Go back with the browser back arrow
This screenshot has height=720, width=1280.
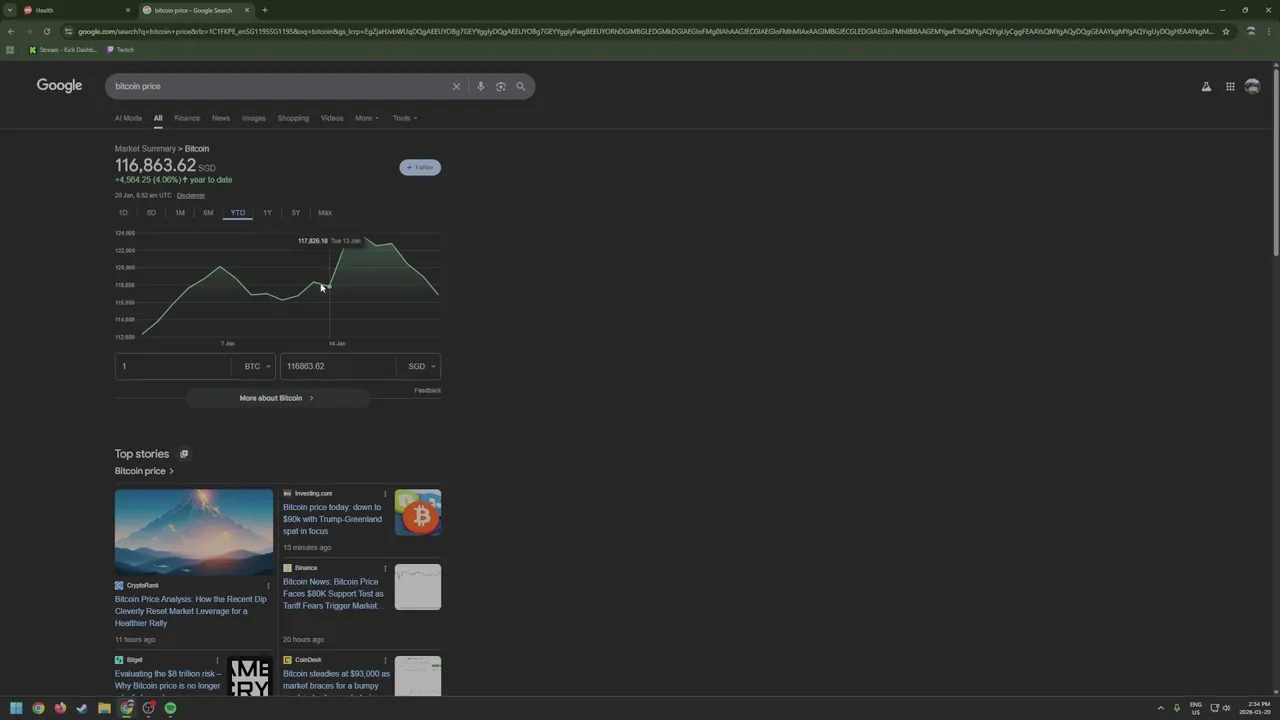[x=11, y=31]
